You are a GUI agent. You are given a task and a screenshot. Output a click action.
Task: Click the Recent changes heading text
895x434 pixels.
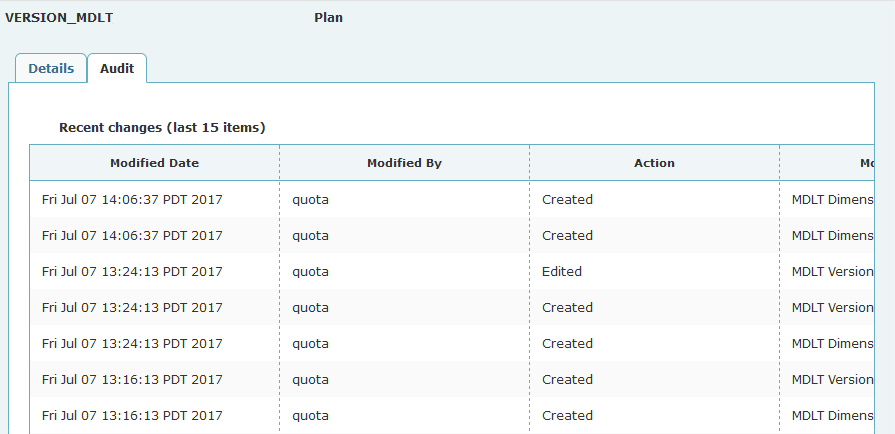[162, 128]
